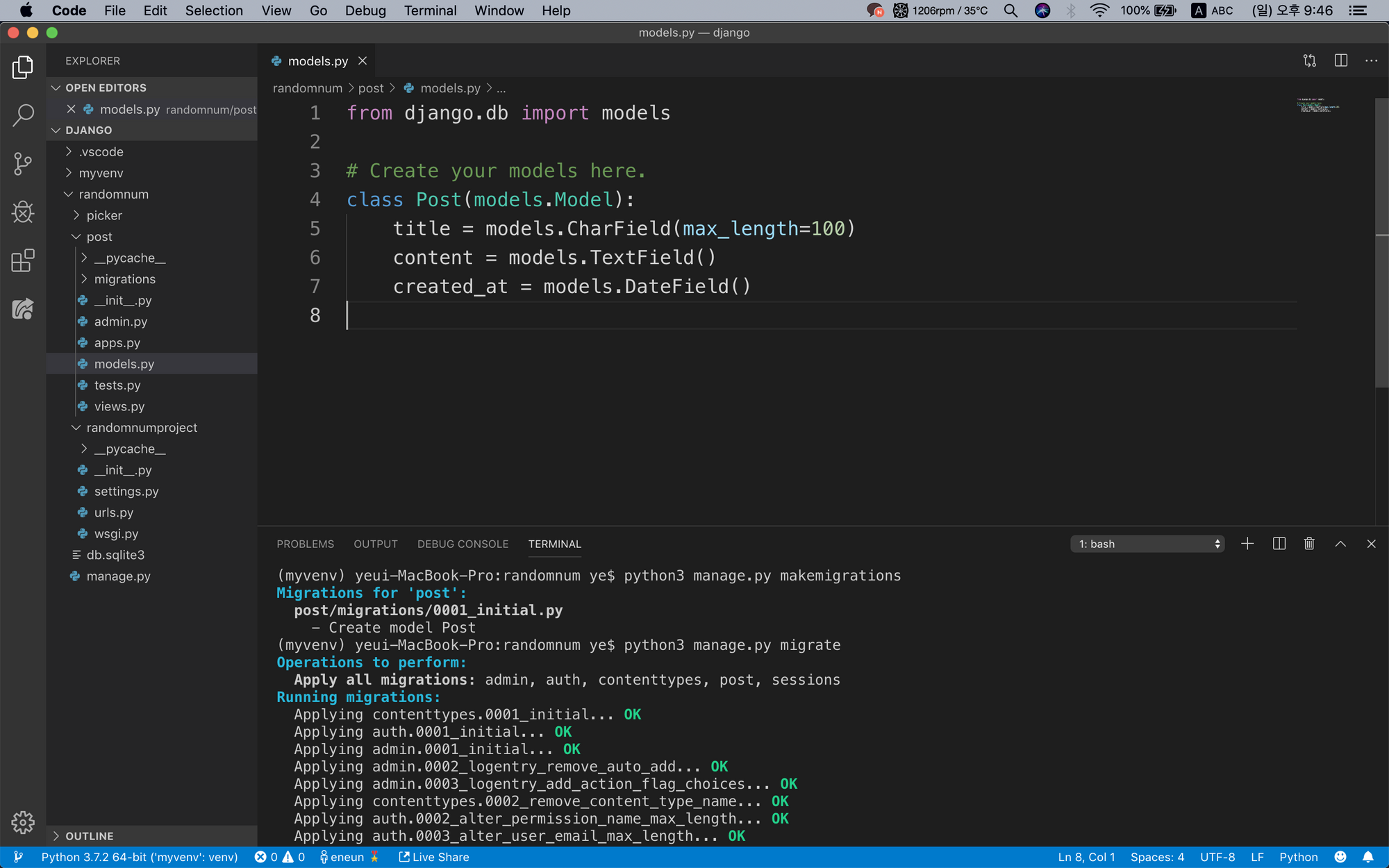Screen dimensions: 1389x868
Task: Open the Compare Changes icon in editor toolbar
Action: [x=1310, y=61]
